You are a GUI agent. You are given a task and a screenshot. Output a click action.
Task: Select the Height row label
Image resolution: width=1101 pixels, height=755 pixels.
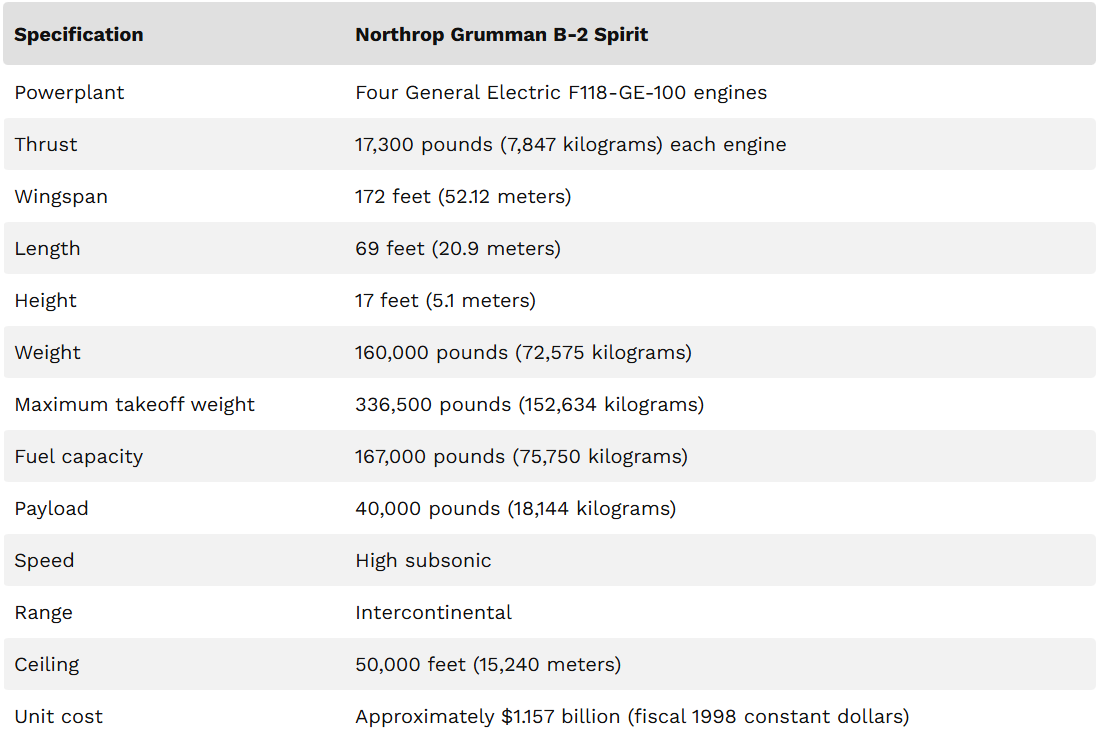(46, 301)
